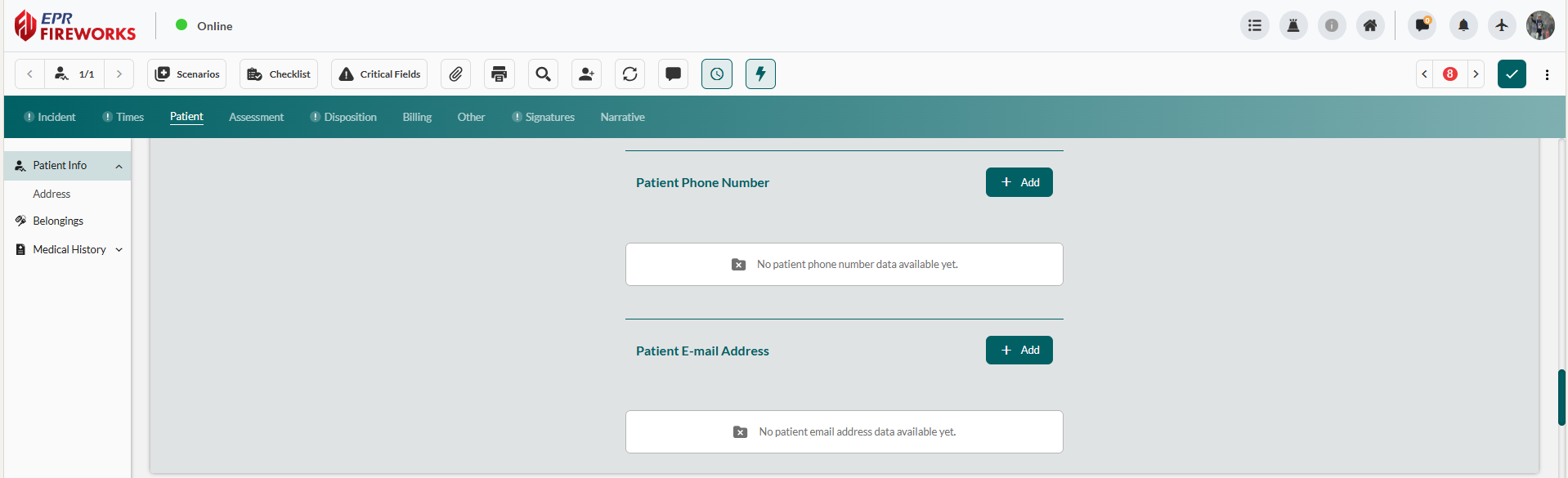1568x478 pixels.
Task: Toggle the clock icon button
Action: click(717, 74)
